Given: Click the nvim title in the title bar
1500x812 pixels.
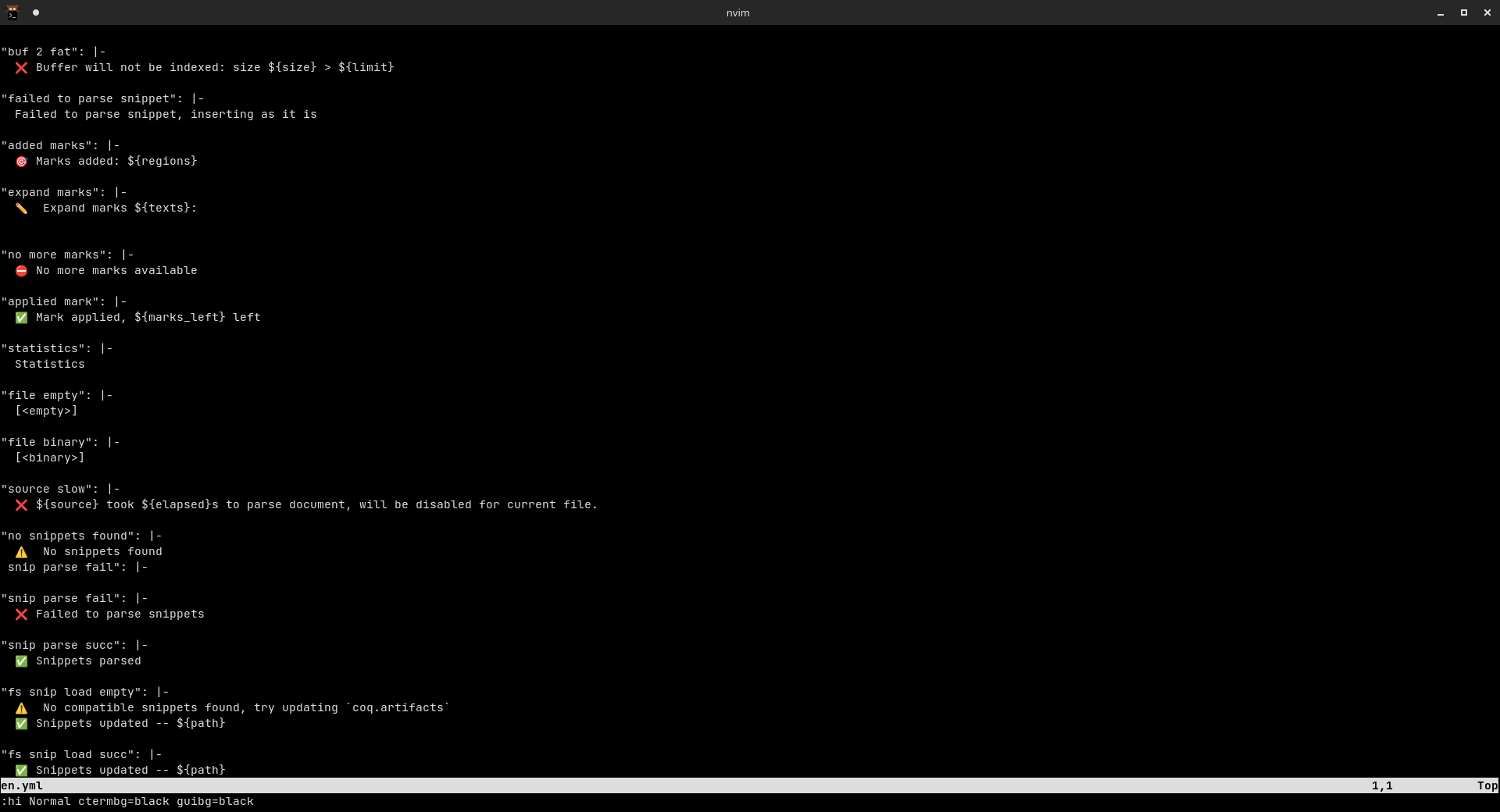Looking at the screenshot, I should [x=737, y=12].
